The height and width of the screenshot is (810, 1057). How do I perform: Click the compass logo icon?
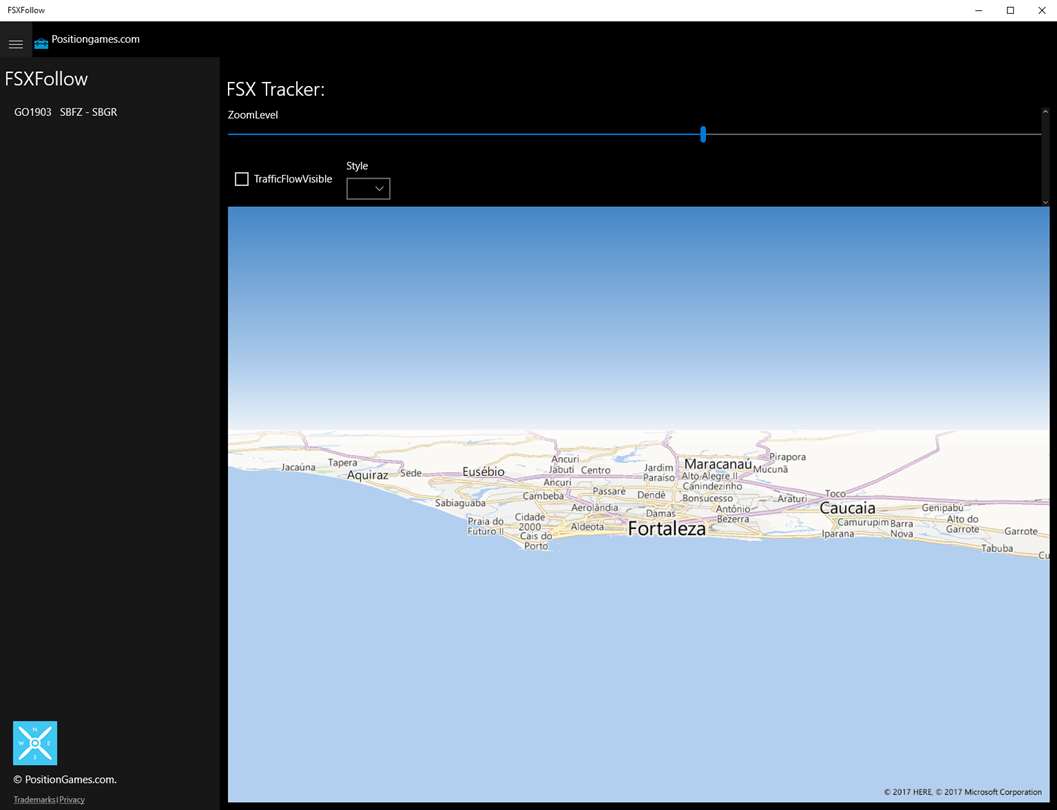coord(35,743)
